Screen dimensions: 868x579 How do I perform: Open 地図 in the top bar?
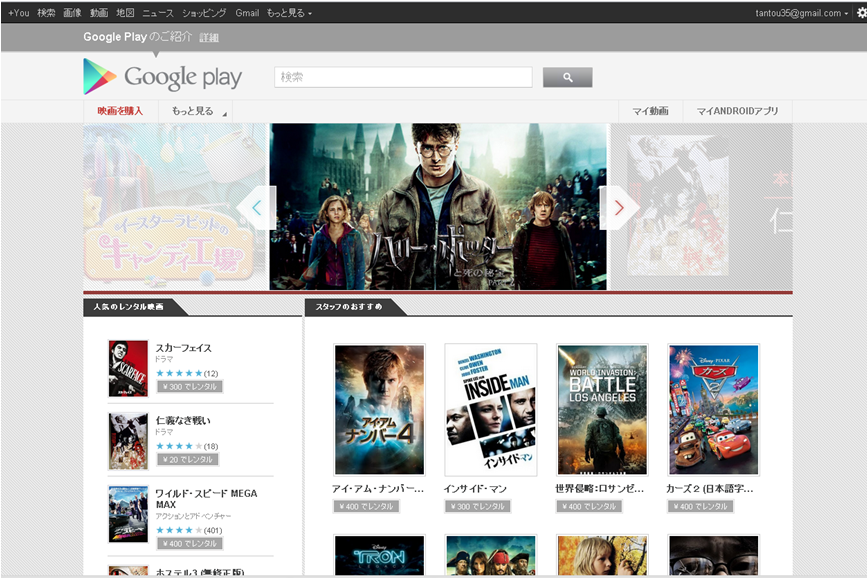(x=125, y=13)
